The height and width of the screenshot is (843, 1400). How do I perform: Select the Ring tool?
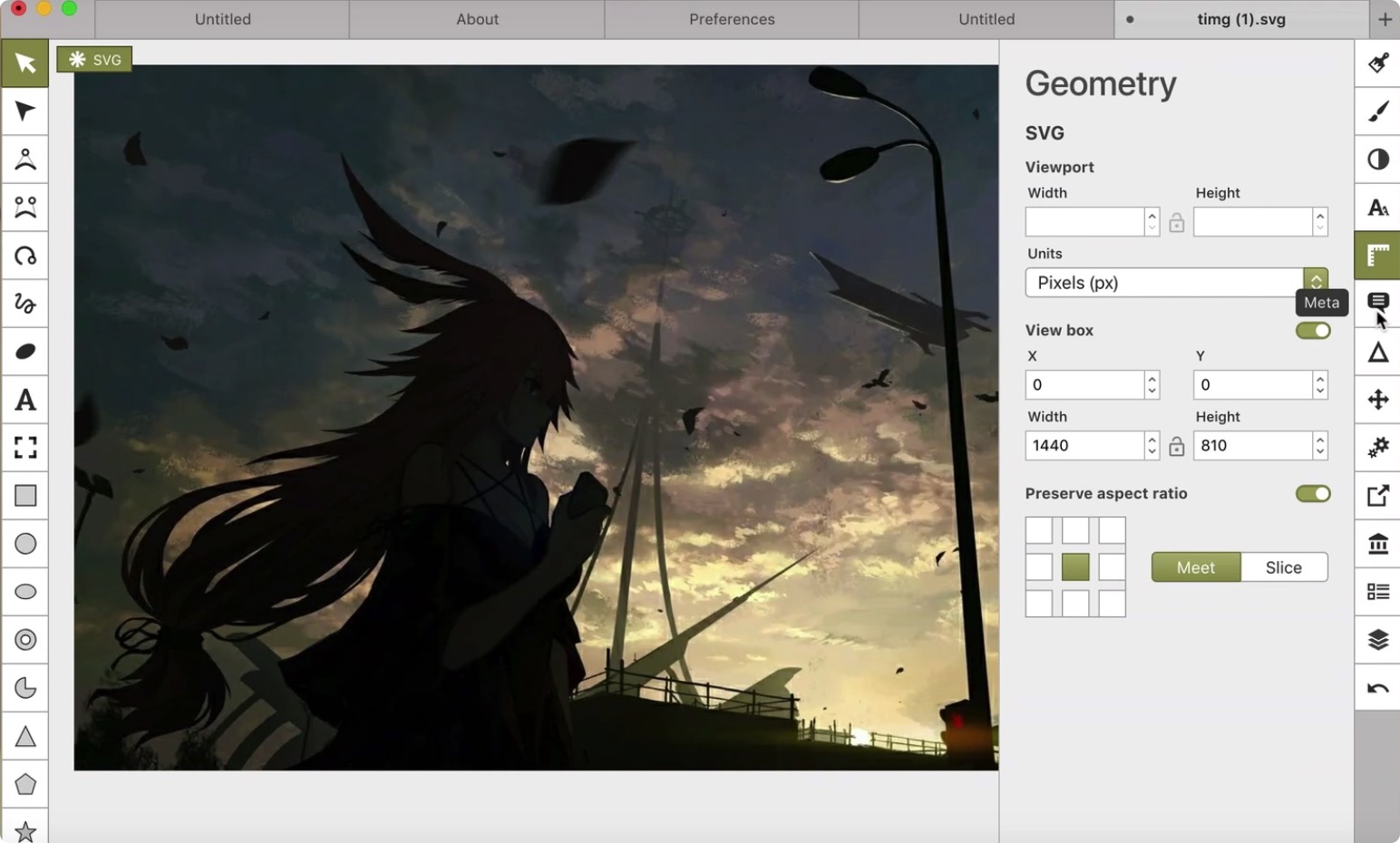point(24,640)
